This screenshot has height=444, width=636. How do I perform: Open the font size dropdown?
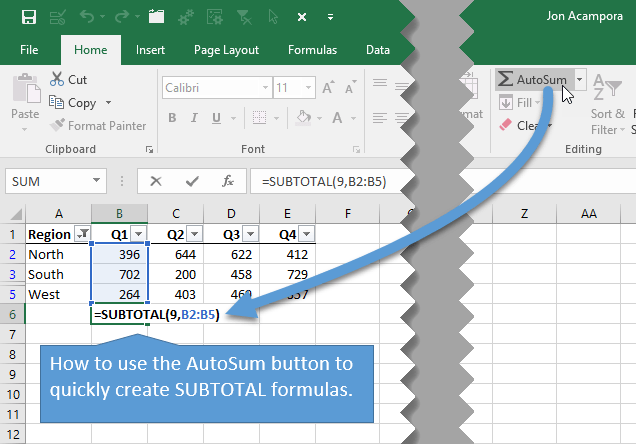coord(310,88)
